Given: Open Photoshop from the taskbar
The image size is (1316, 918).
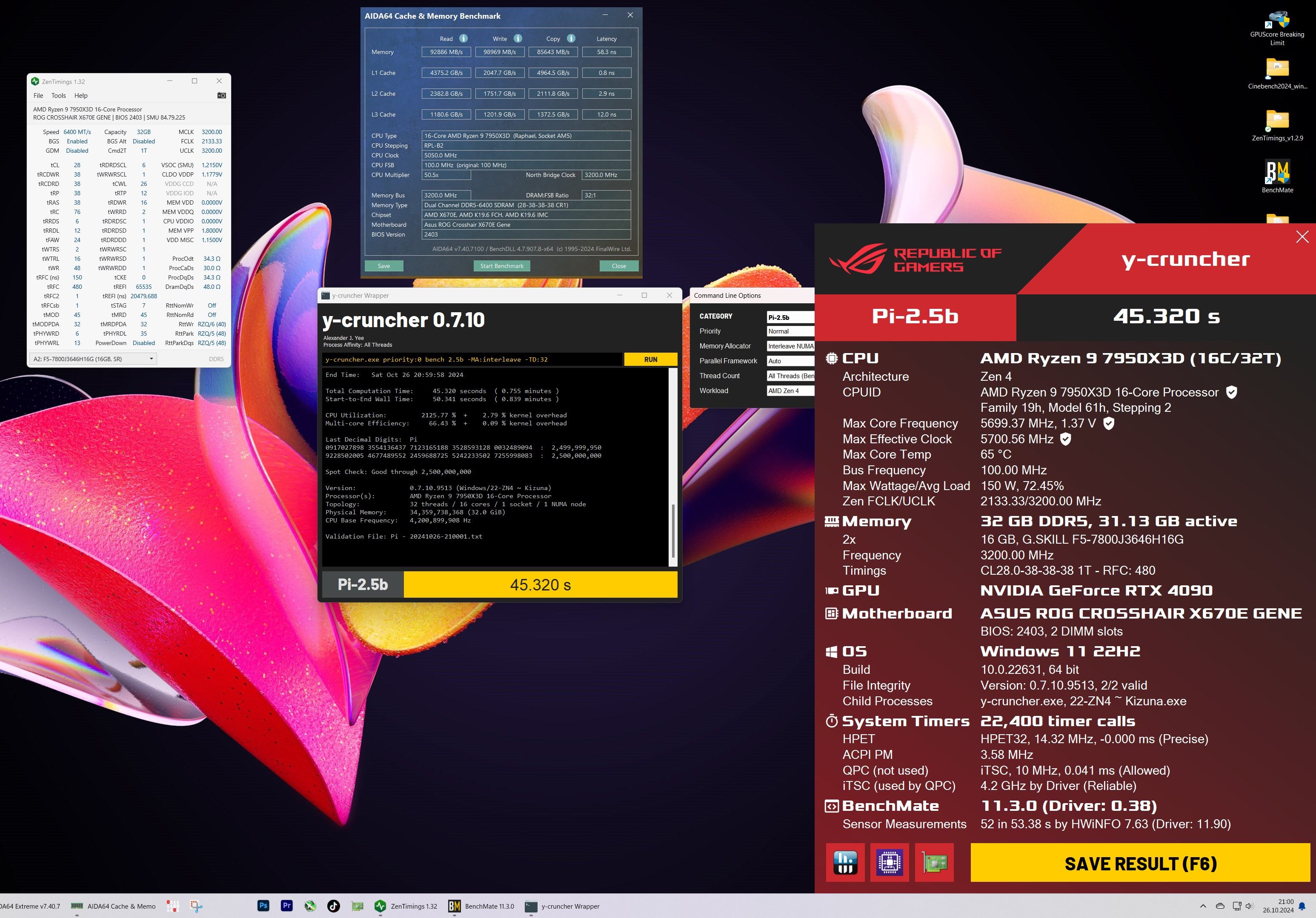Looking at the screenshot, I should pos(263,906).
